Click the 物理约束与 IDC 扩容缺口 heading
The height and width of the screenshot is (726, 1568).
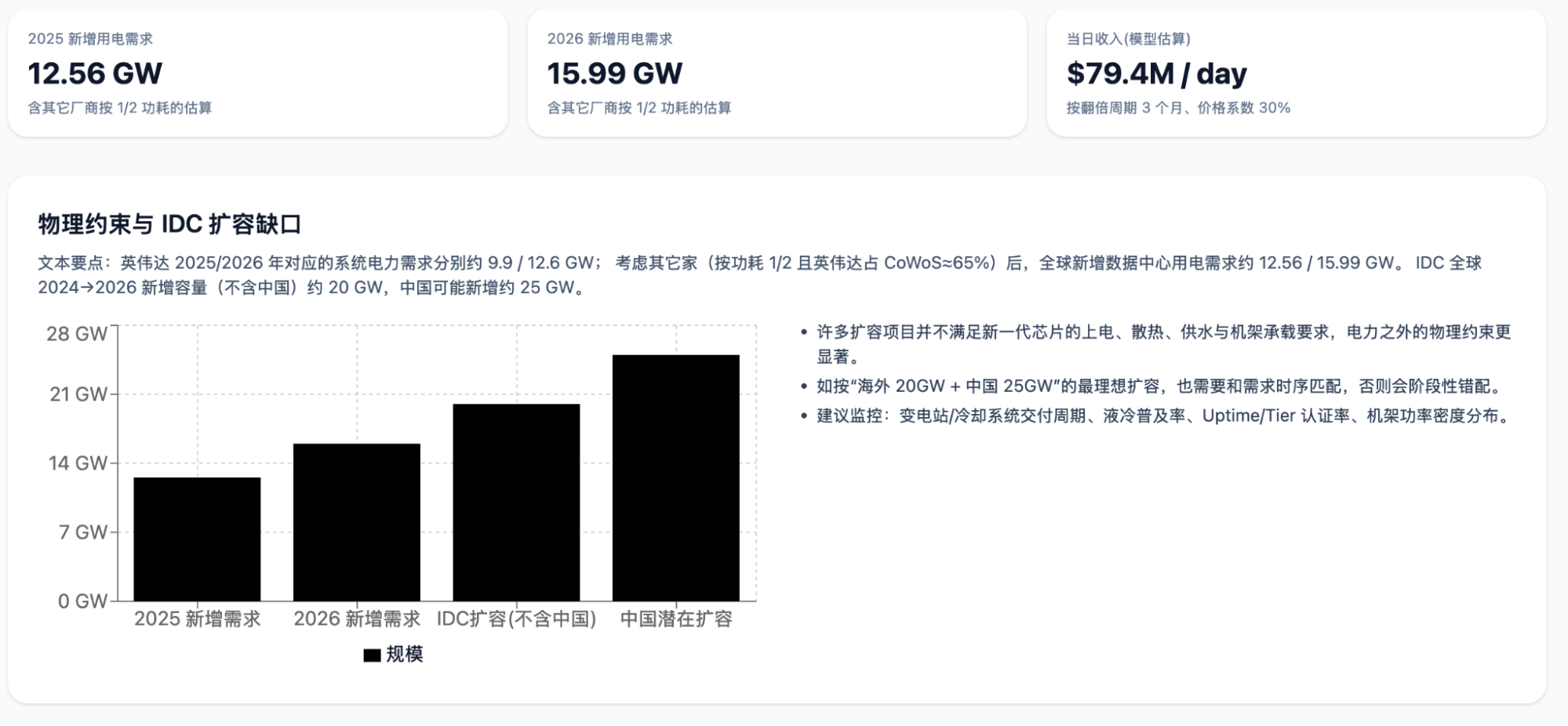pos(170,224)
